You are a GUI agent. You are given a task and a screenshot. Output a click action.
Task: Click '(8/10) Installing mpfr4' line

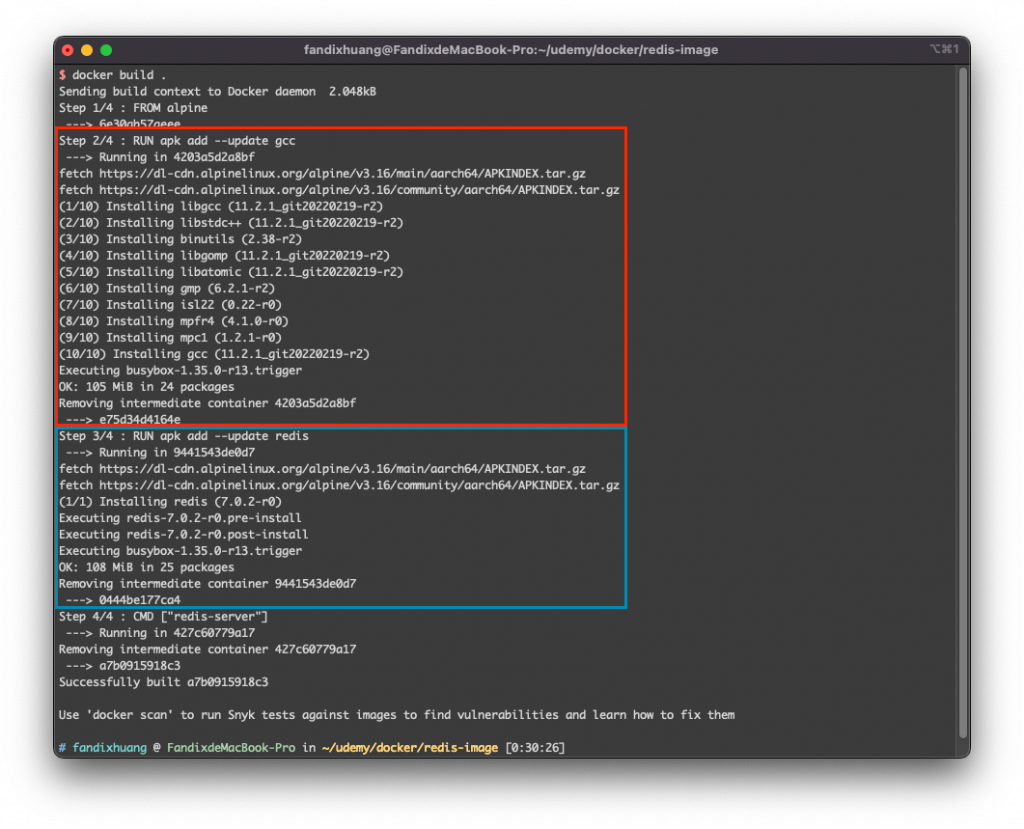[174, 321]
